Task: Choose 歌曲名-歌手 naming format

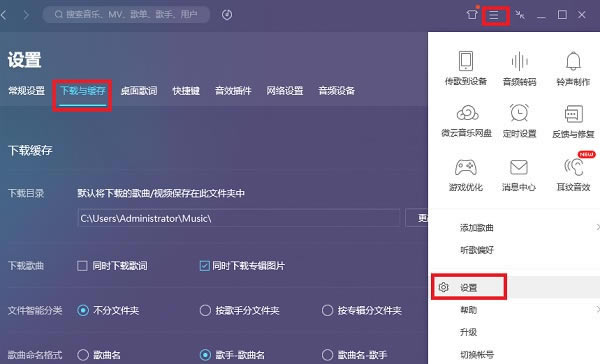Action: pos(328,355)
